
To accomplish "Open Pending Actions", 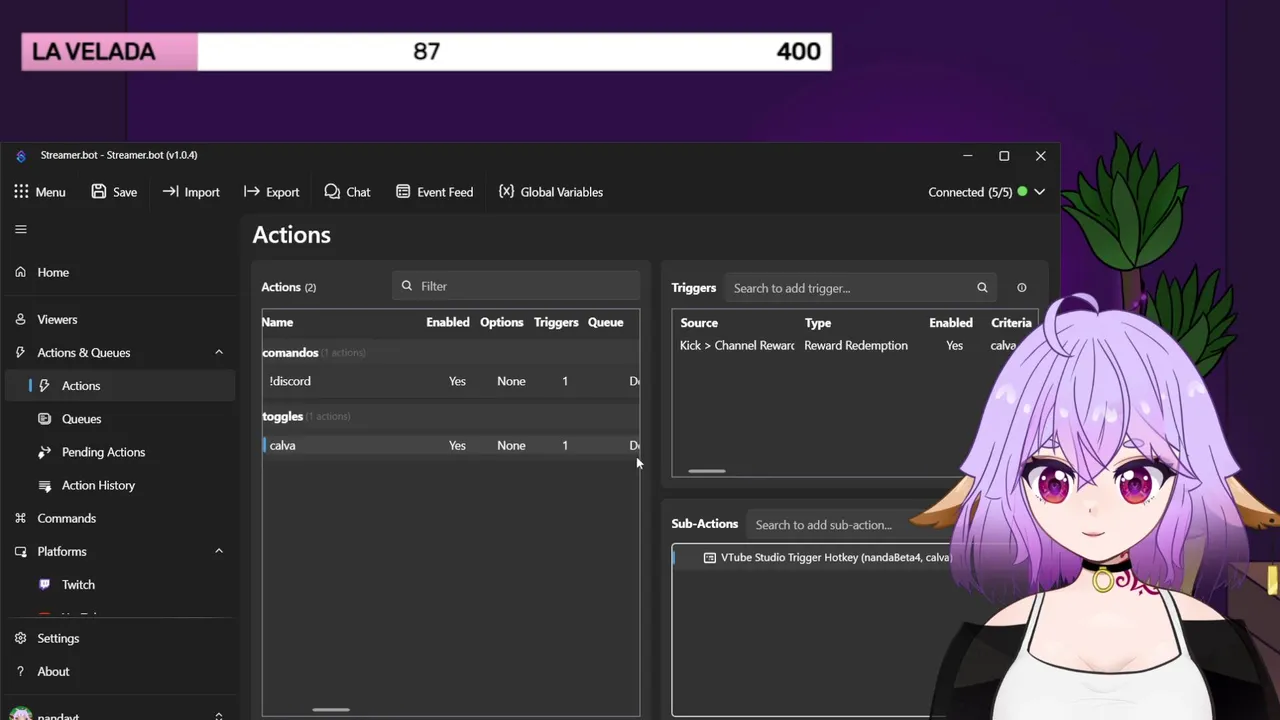I will (x=103, y=452).
